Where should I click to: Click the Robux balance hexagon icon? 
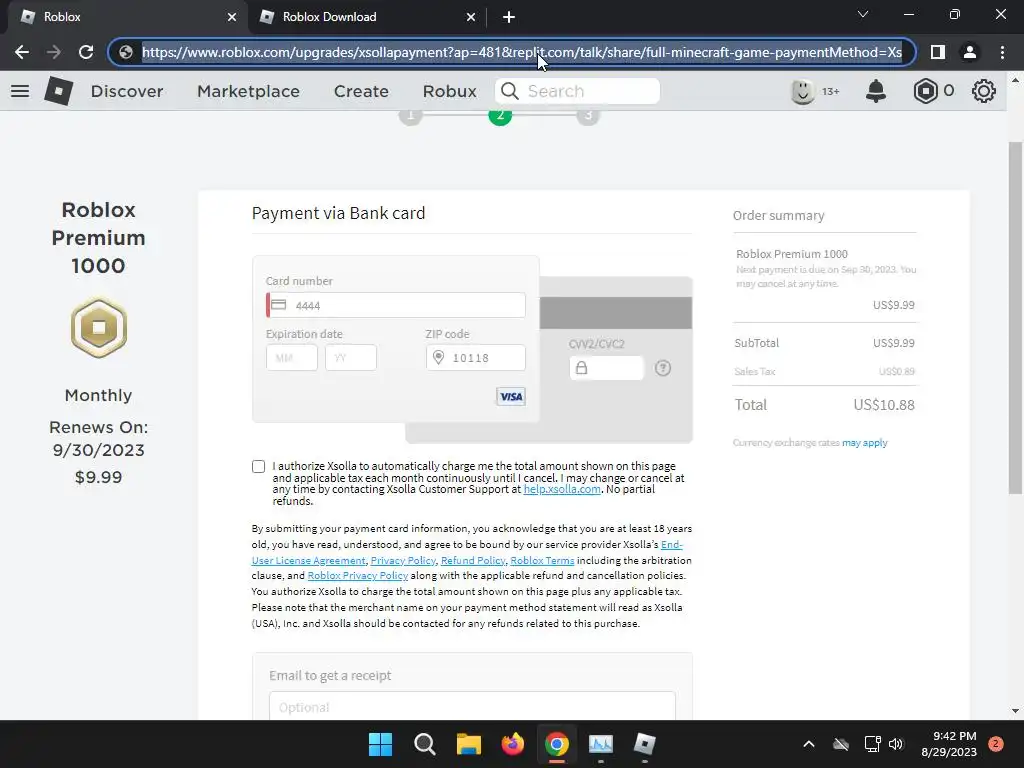(x=925, y=91)
